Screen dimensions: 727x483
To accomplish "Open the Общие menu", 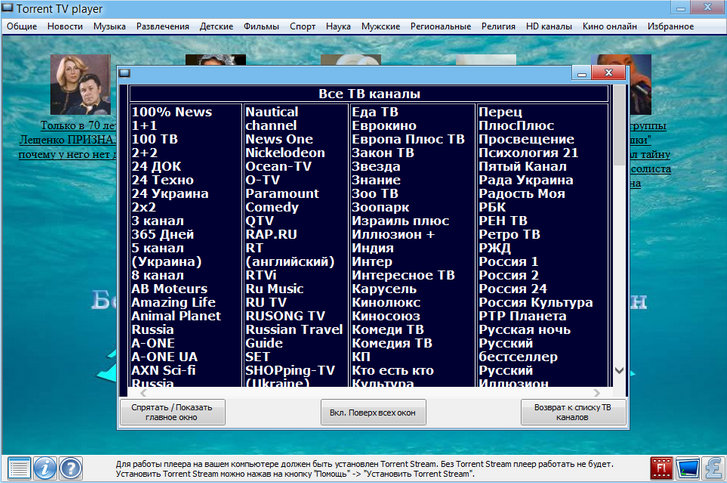I will [22, 26].
